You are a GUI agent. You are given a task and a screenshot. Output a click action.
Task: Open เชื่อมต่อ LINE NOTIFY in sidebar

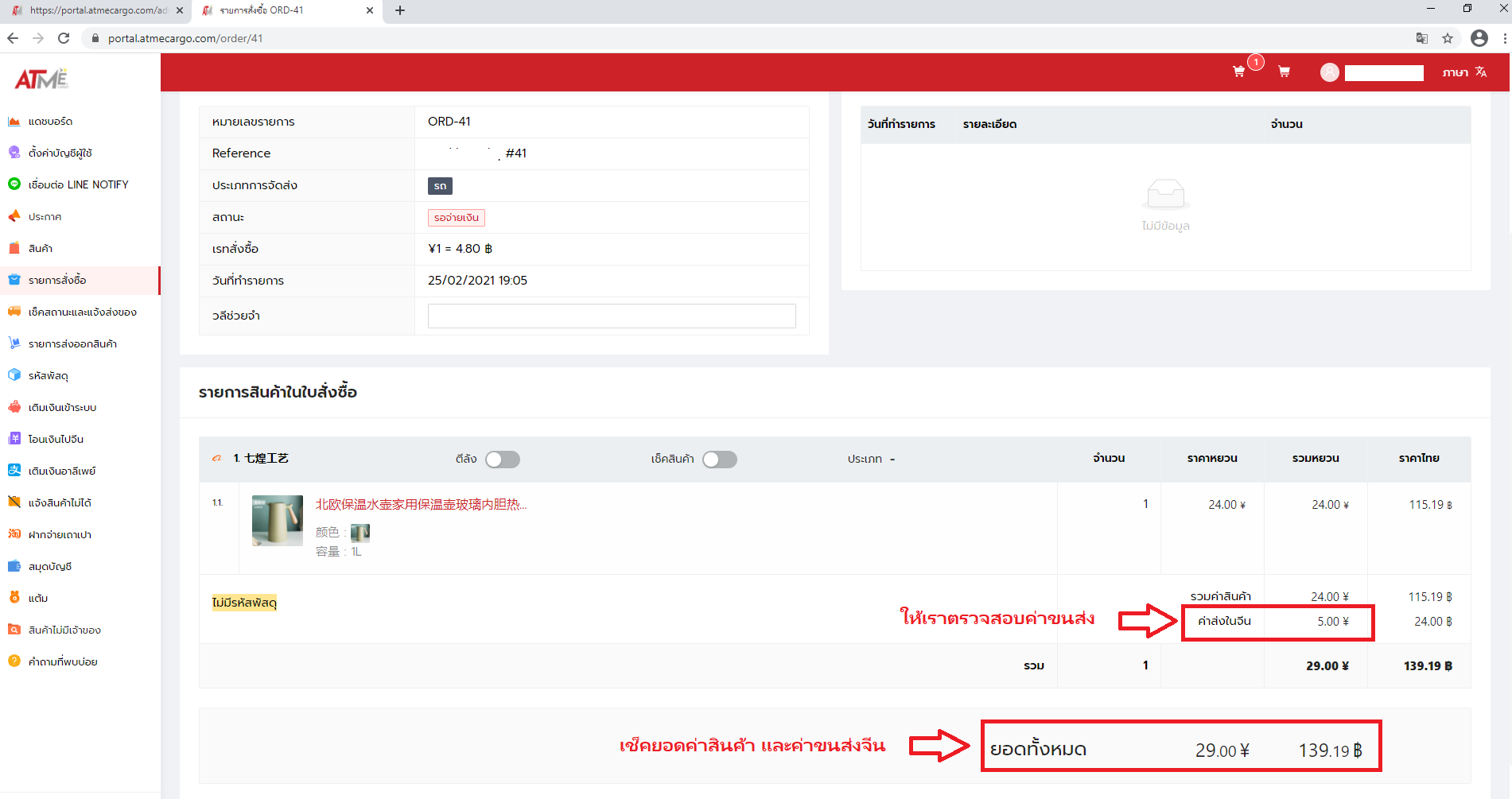(78, 184)
